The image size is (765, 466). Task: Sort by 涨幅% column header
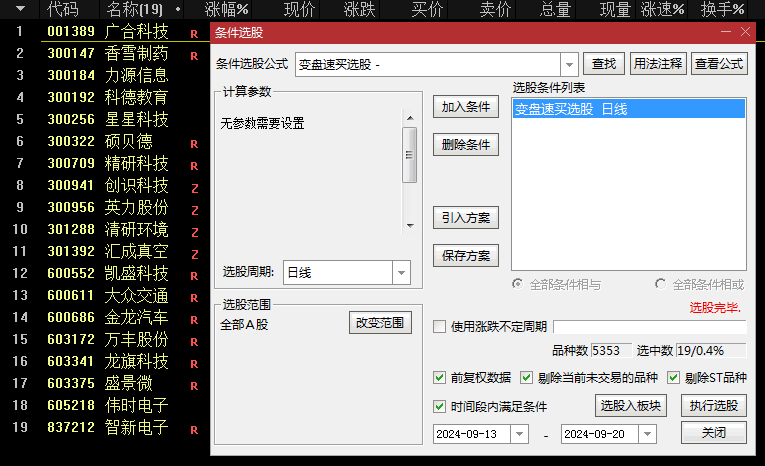click(x=226, y=9)
